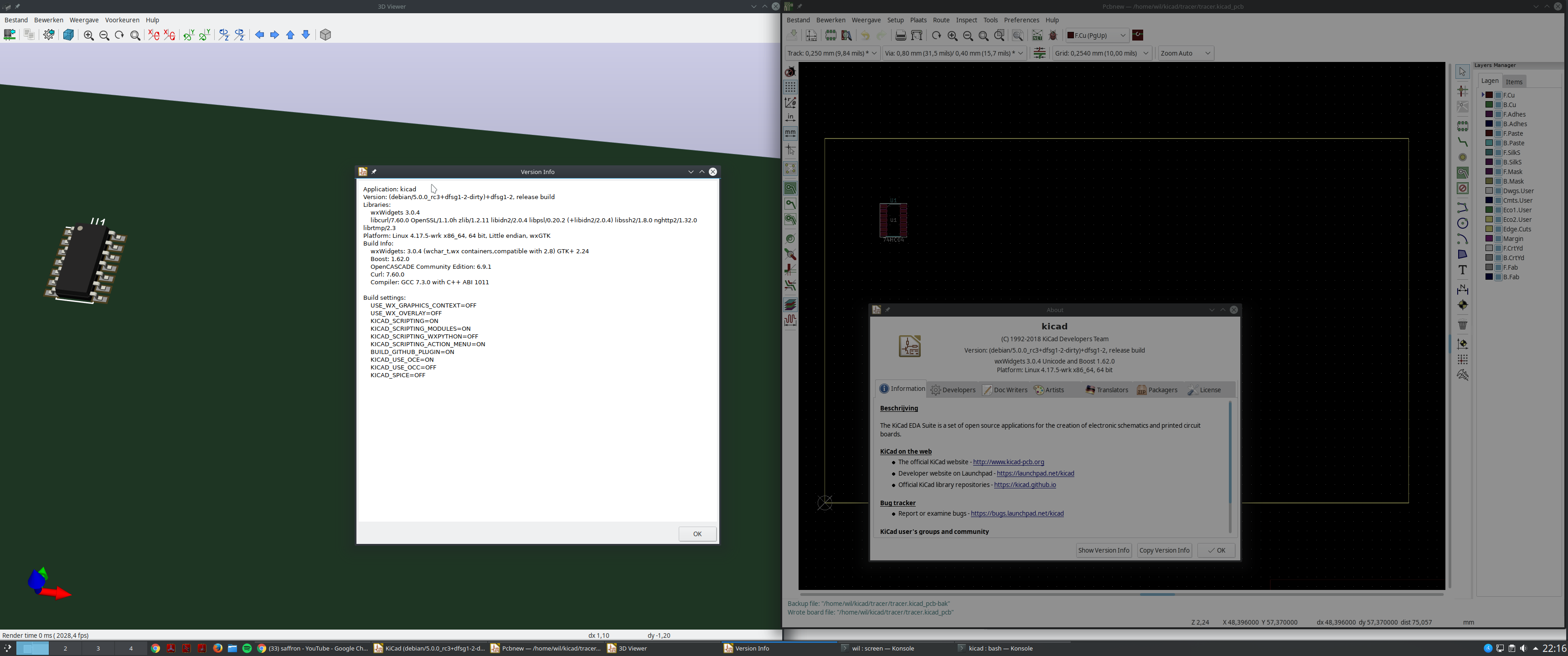The width and height of the screenshot is (1568, 656).
Task: Click B.Paste layer color swatch
Action: [1489, 143]
